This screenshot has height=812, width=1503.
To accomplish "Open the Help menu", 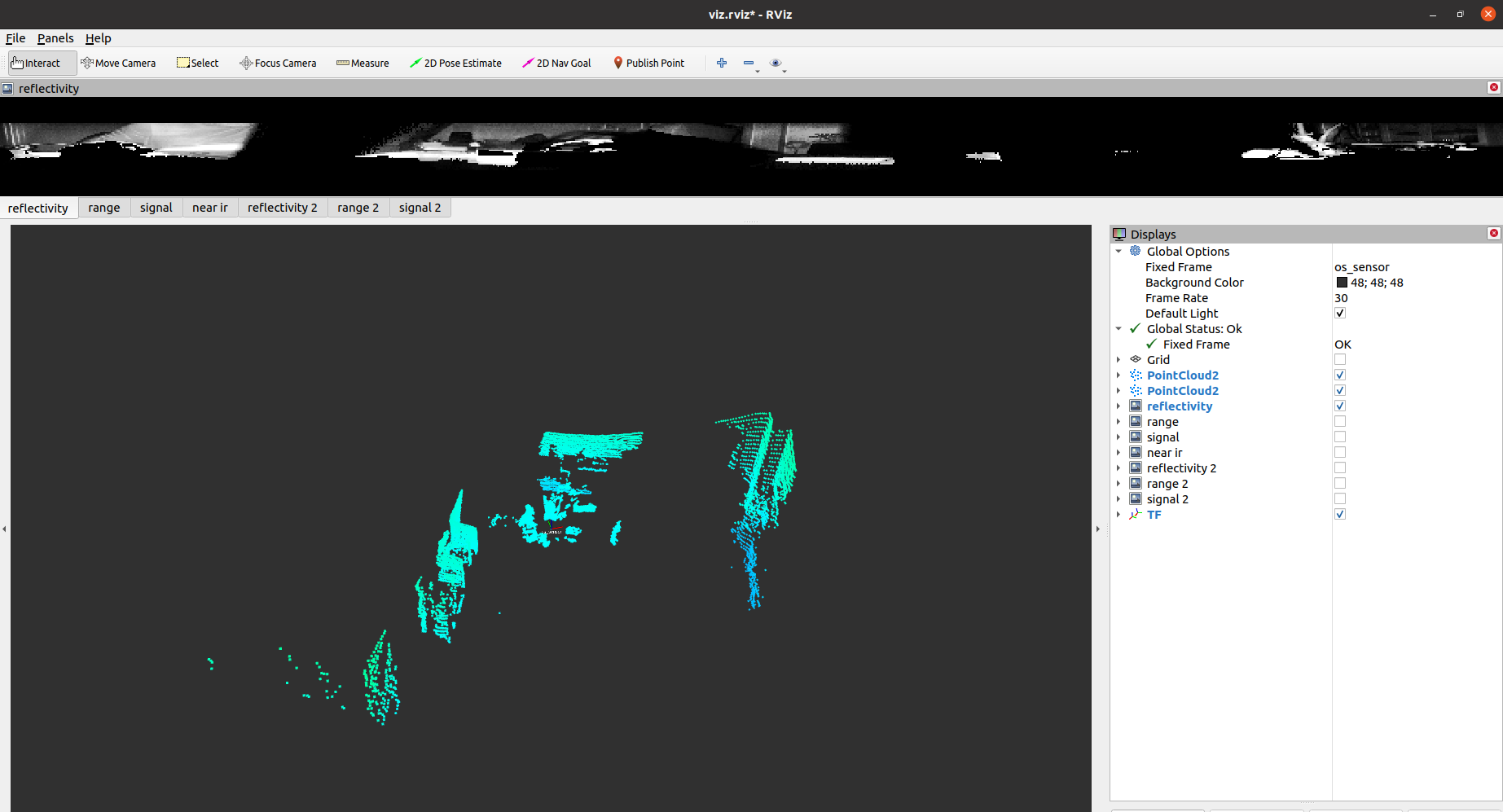I will pyautogui.click(x=98, y=37).
